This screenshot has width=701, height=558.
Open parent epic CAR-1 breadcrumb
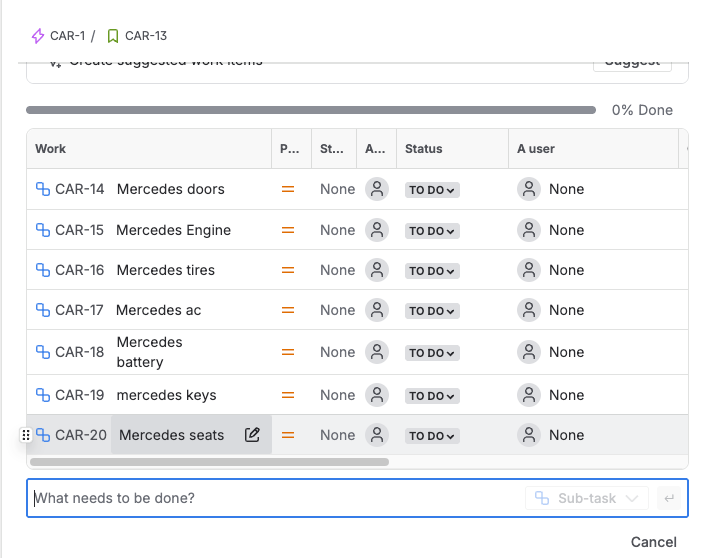(68, 36)
